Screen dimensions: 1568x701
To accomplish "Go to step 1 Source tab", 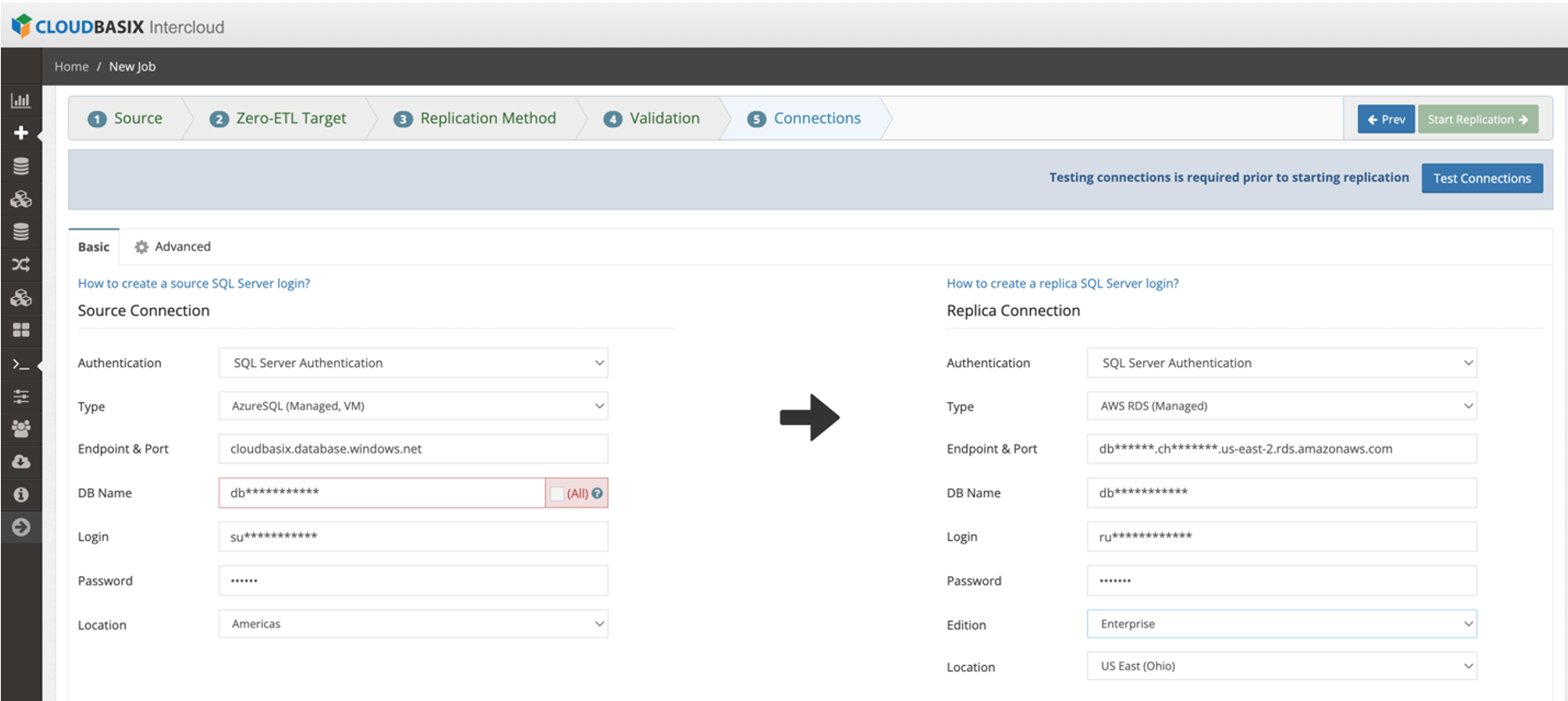I will click(126, 118).
